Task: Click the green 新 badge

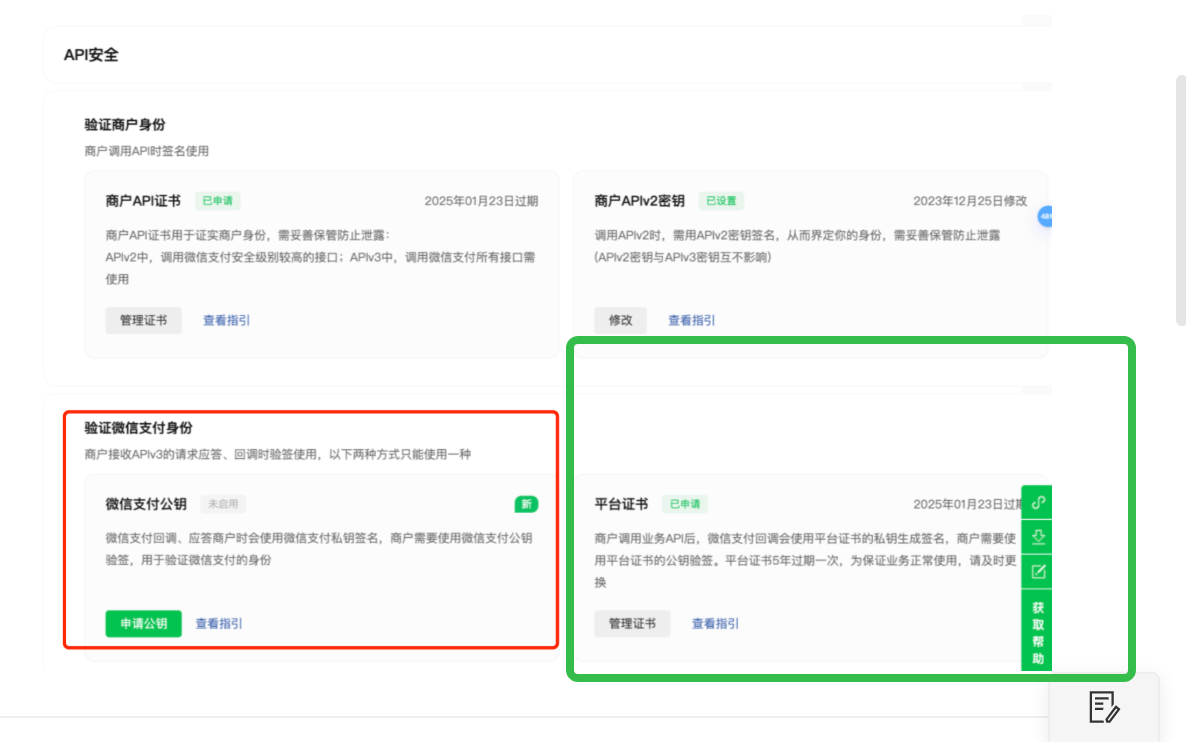Action: [x=526, y=504]
